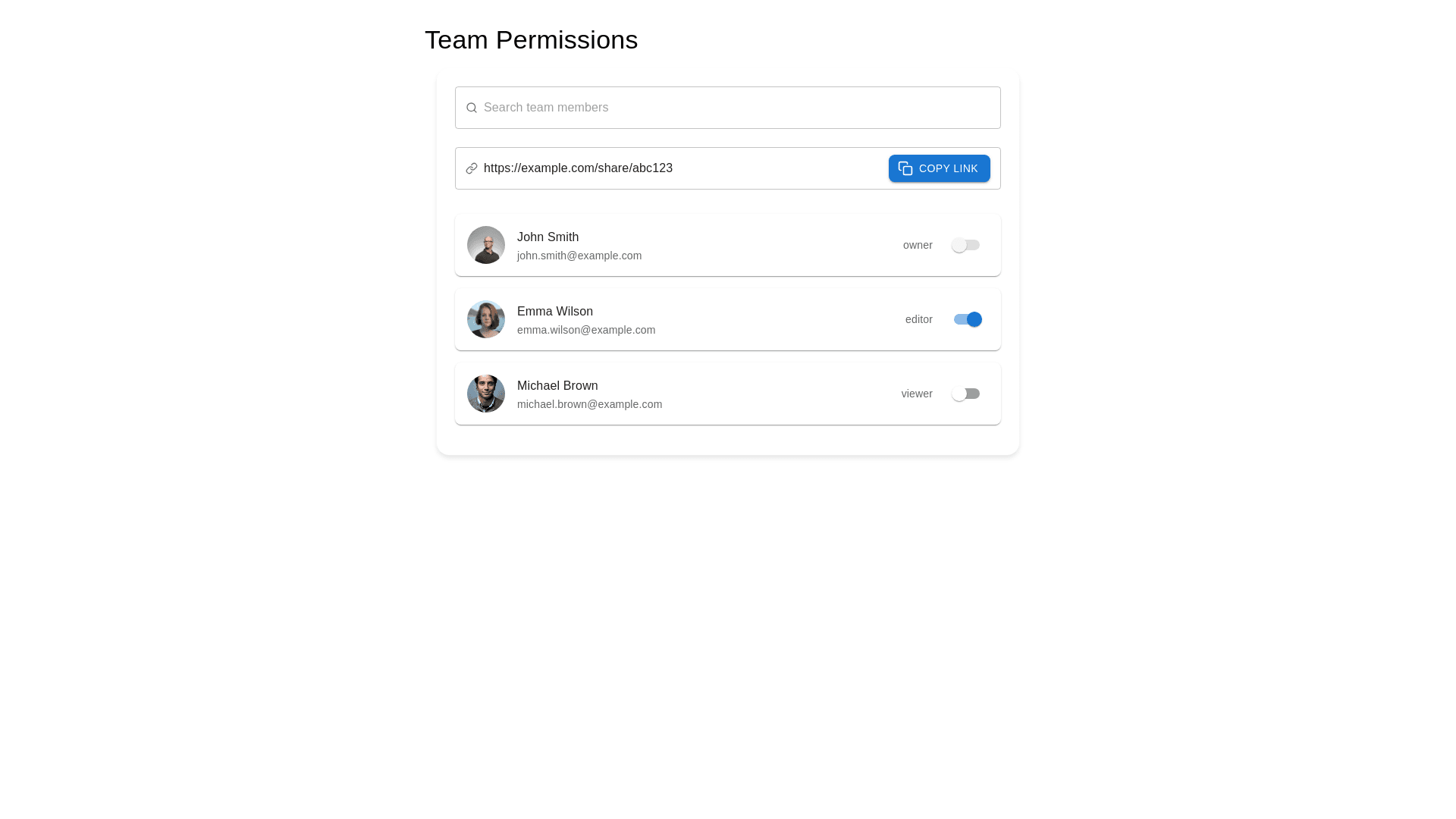Image resolution: width=1456 pixels, height=819 pixels.
Task: Click the share URL text field
Action: click(x=675, y=168)
